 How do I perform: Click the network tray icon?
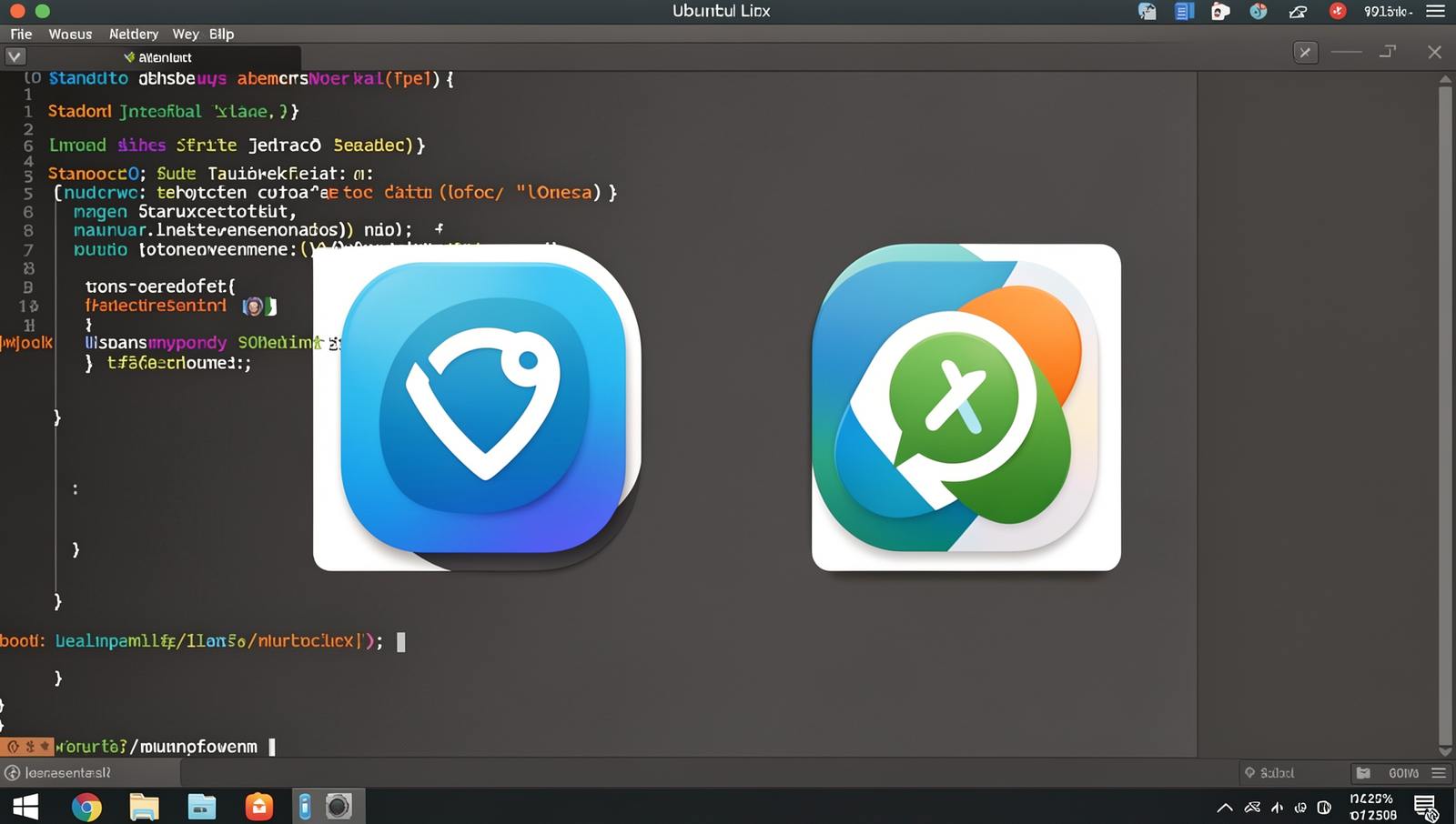pos(1278,808)
